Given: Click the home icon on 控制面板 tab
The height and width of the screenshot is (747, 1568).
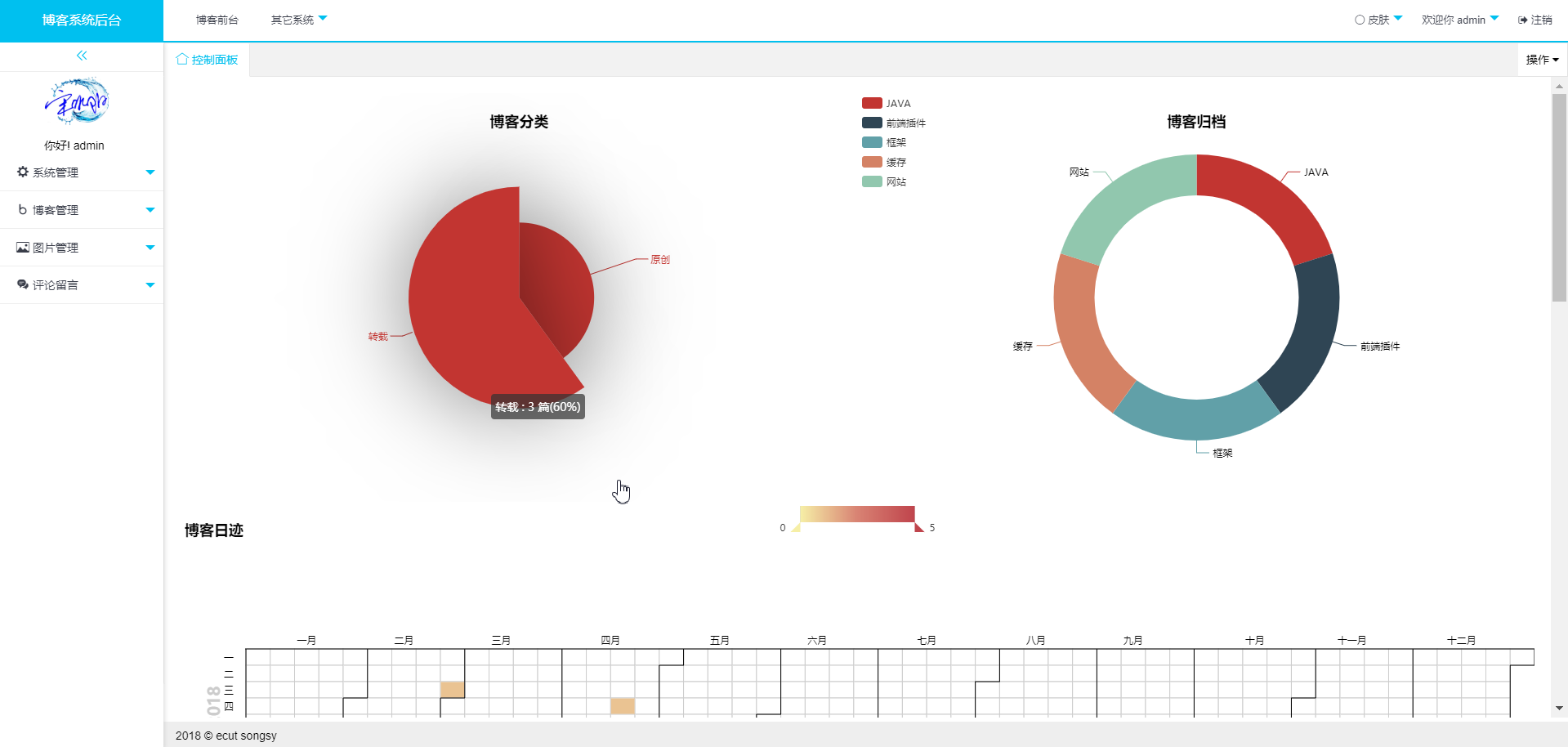Looking at the screenshot, I should coord(182,59).
